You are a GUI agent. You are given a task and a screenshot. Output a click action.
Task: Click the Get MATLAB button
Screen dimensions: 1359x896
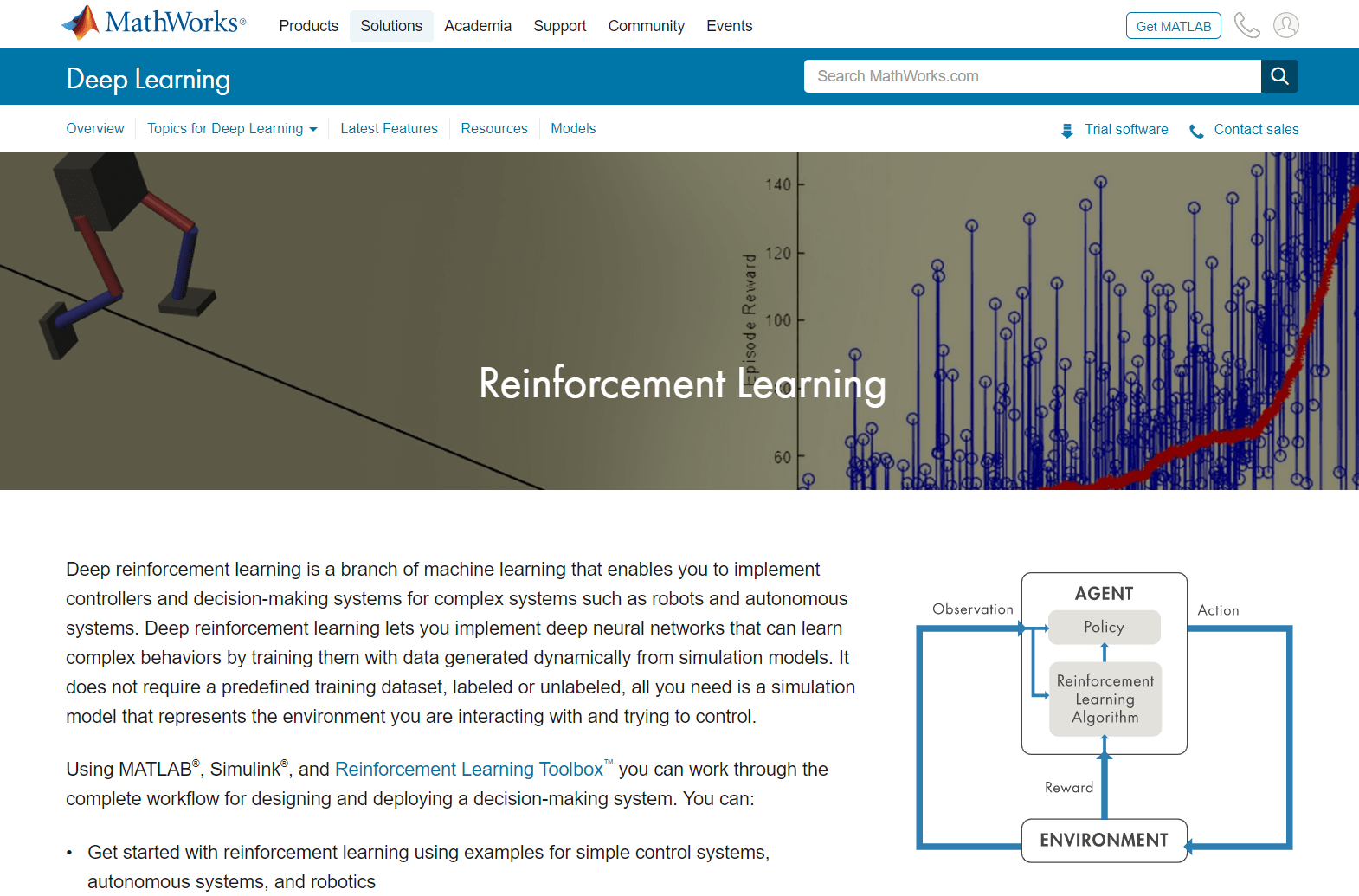(1173, 26)
